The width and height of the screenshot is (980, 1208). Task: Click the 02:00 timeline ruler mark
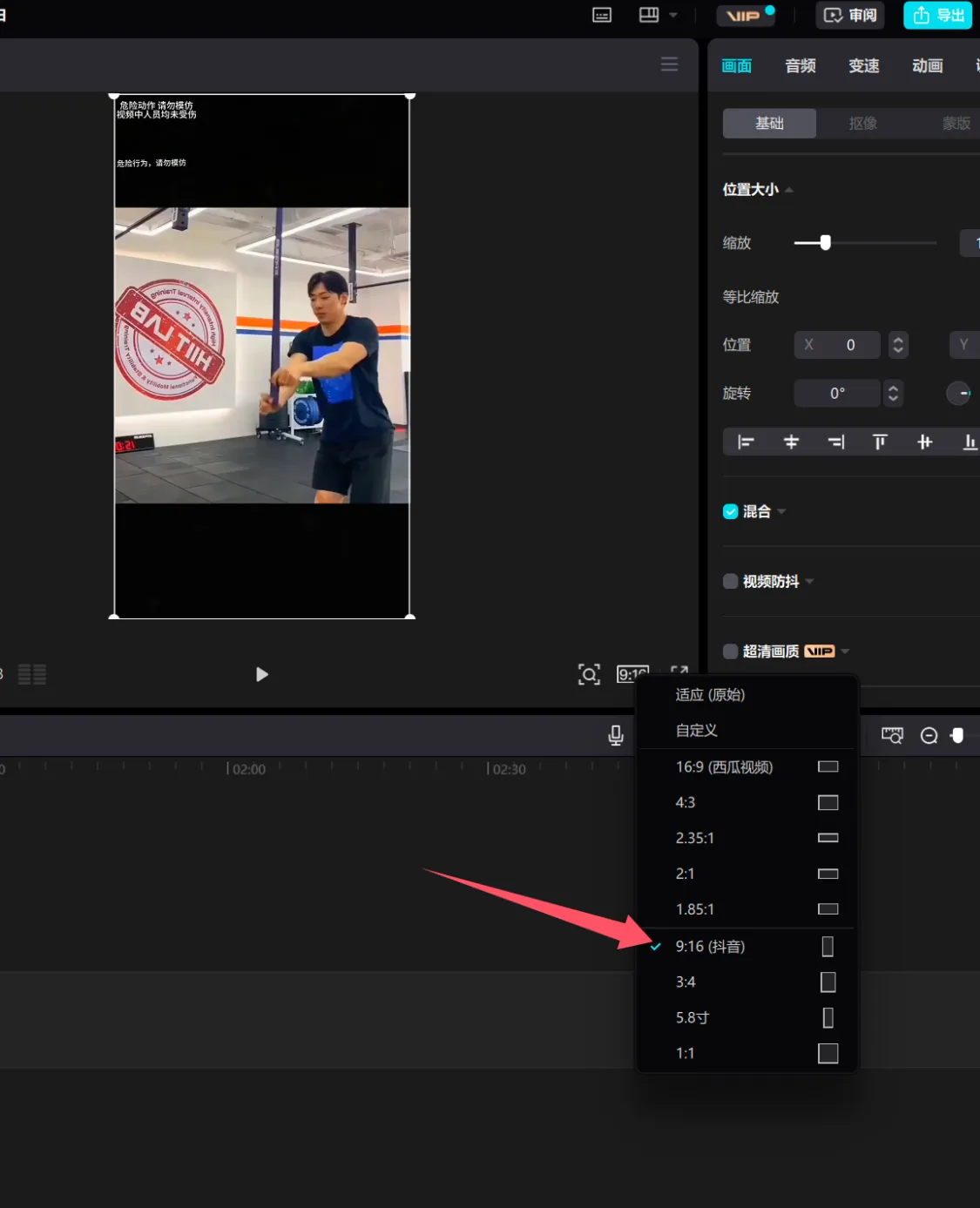tap(247, 770)
